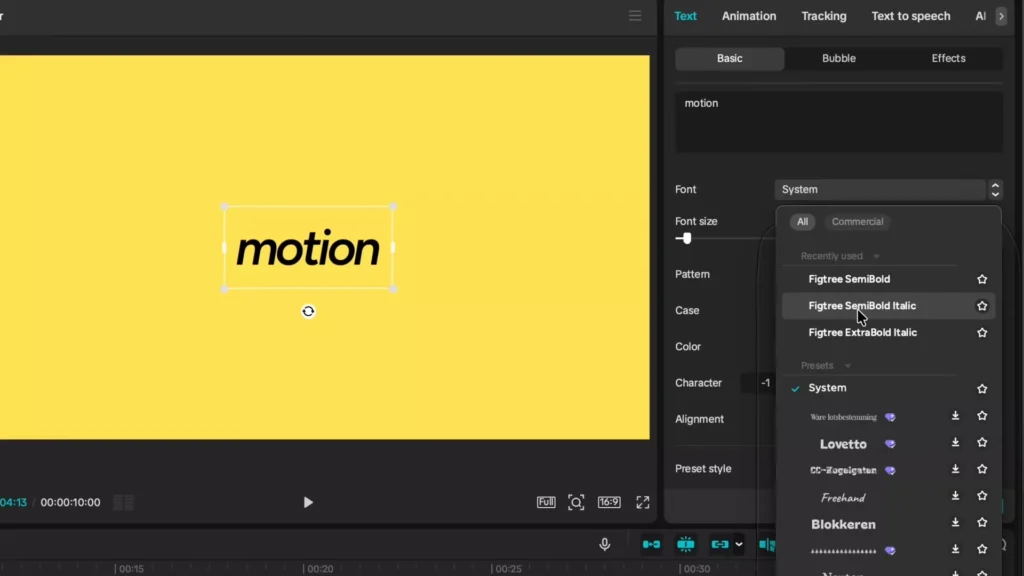The width and height of the screenshot is (1024, 576).
Task: Collapse the Presets font section
Action: 849,366
